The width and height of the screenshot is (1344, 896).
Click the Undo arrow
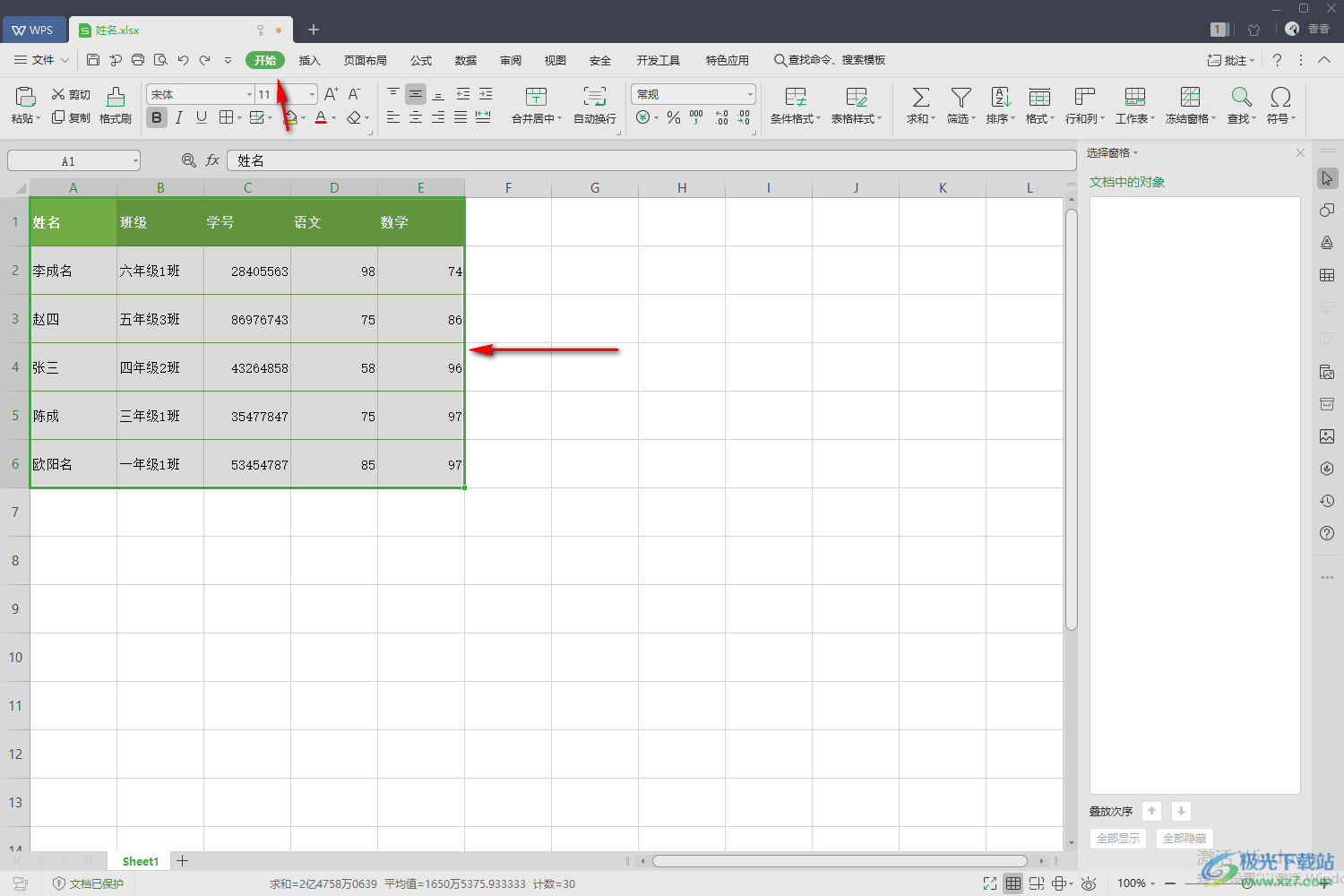coord(183,60)
